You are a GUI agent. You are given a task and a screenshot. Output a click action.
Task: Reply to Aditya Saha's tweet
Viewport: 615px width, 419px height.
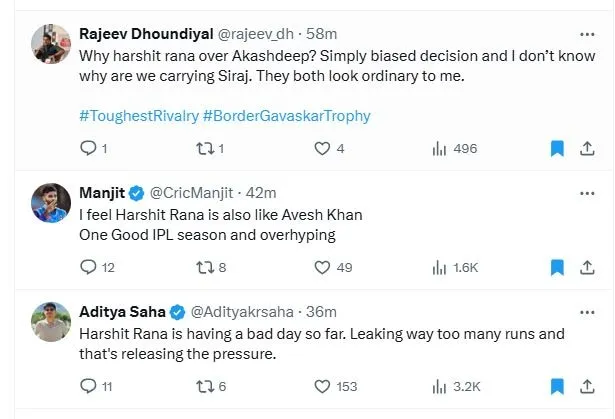(x=88, y=386)
